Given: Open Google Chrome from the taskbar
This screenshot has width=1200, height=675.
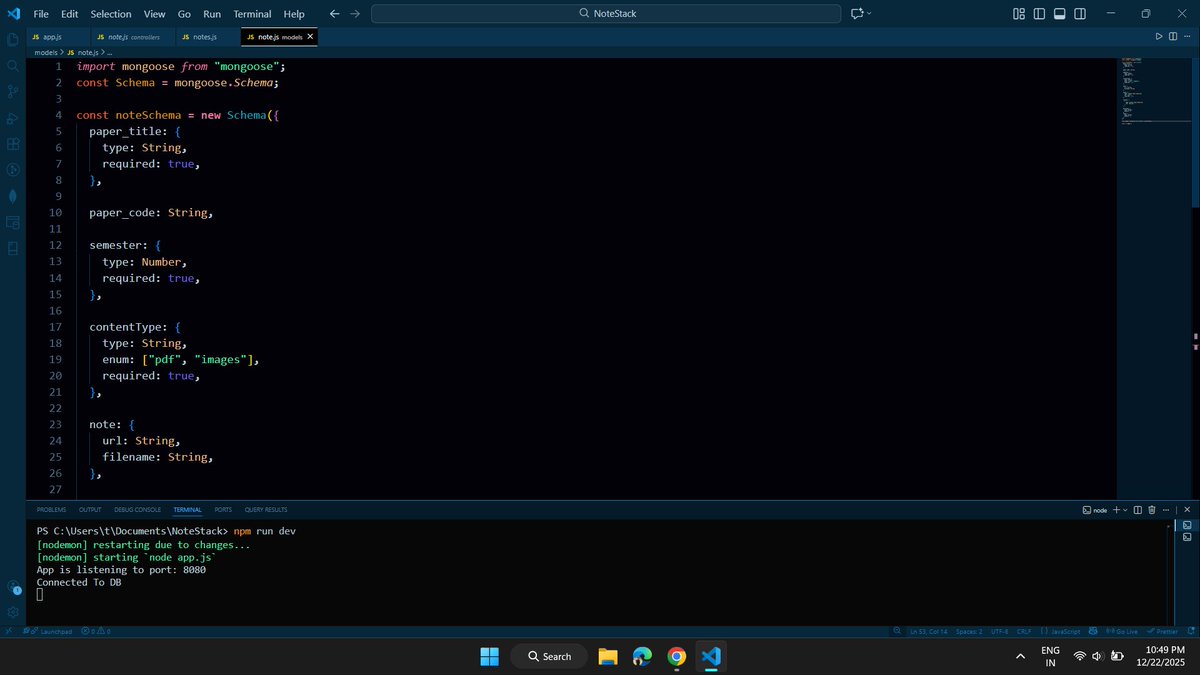Looking at the screenshot, I should click(x=677, y=656).
